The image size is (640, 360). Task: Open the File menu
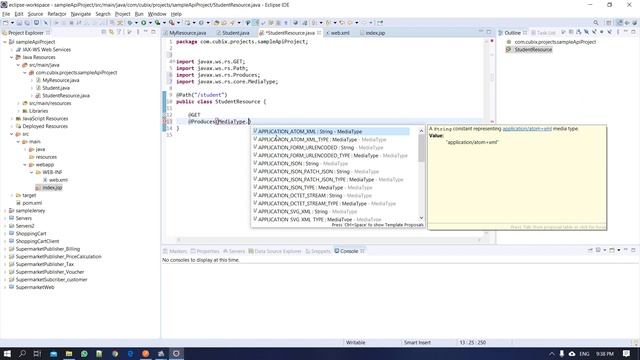[x=6, y=14]
